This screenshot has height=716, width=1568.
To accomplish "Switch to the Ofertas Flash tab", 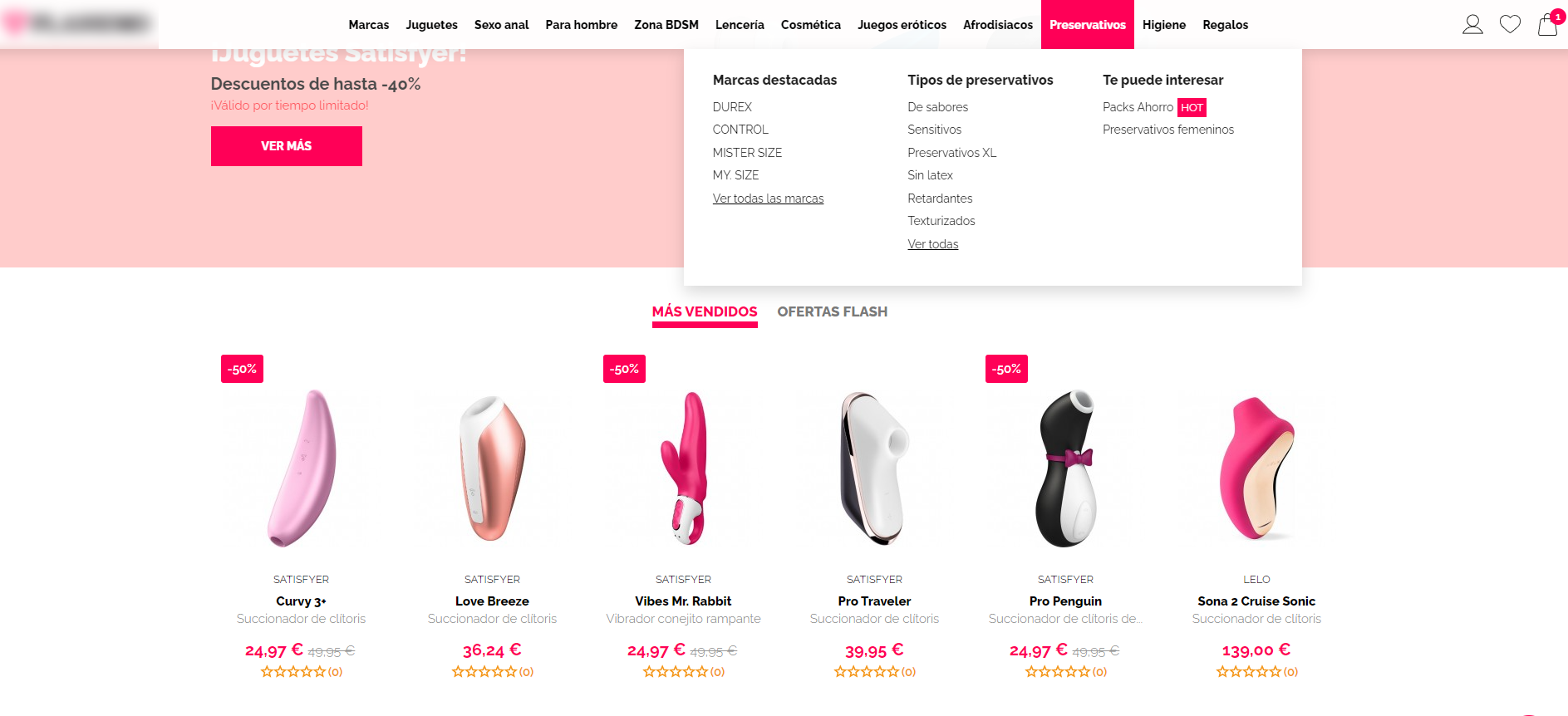I will pos(832,311).
